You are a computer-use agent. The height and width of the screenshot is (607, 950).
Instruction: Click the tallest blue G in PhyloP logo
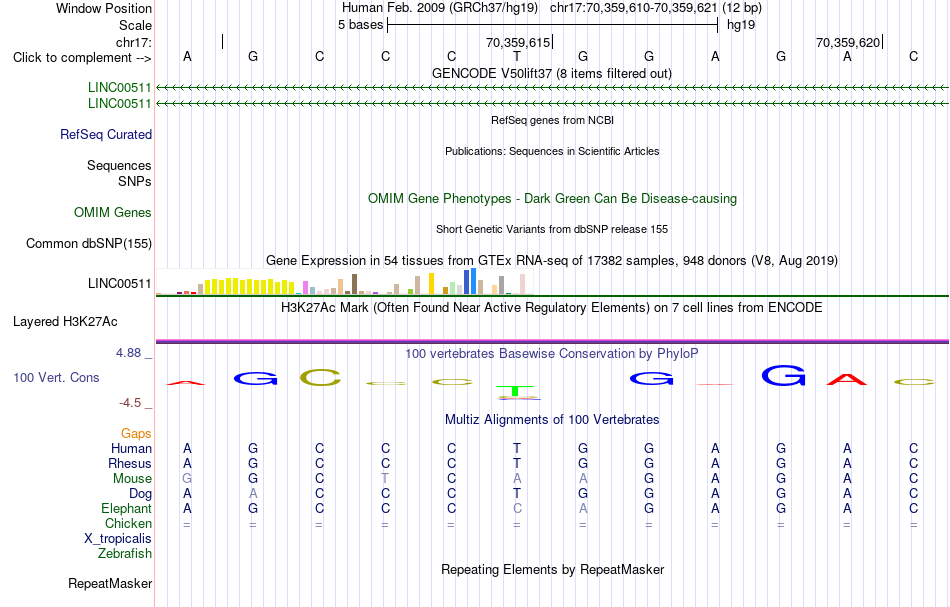pyautogui.click(x=783, y=376)
